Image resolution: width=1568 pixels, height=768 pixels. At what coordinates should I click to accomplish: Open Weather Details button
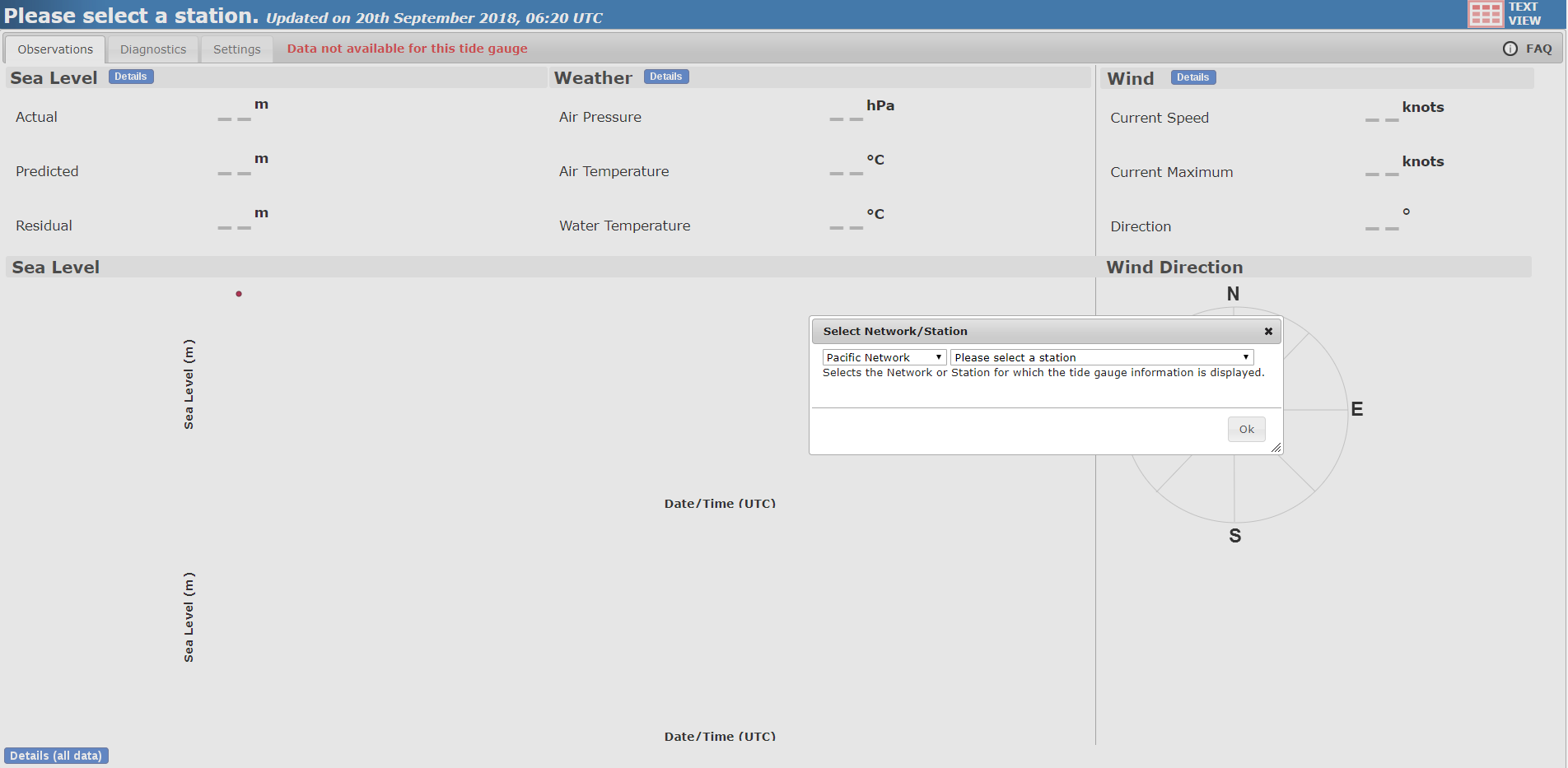(665, 77)
